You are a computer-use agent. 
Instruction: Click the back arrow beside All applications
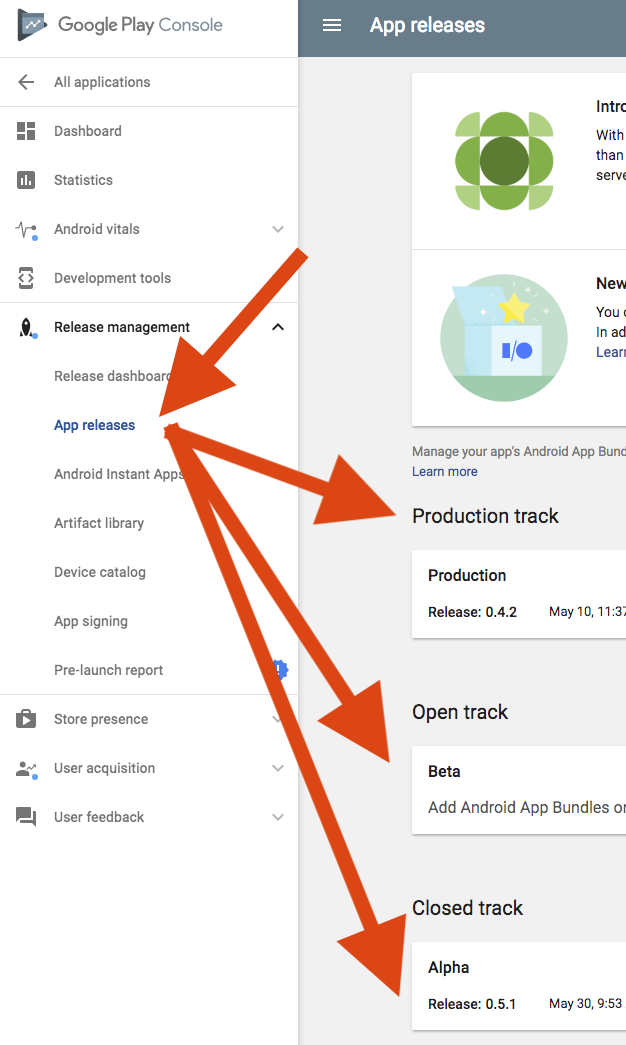tap(26, 82)
